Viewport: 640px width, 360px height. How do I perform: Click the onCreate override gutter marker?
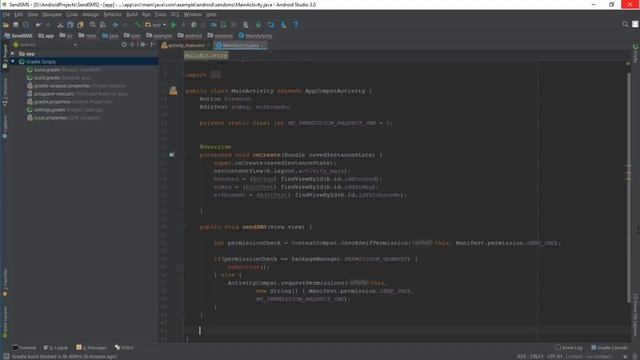[x=172, y=155]
